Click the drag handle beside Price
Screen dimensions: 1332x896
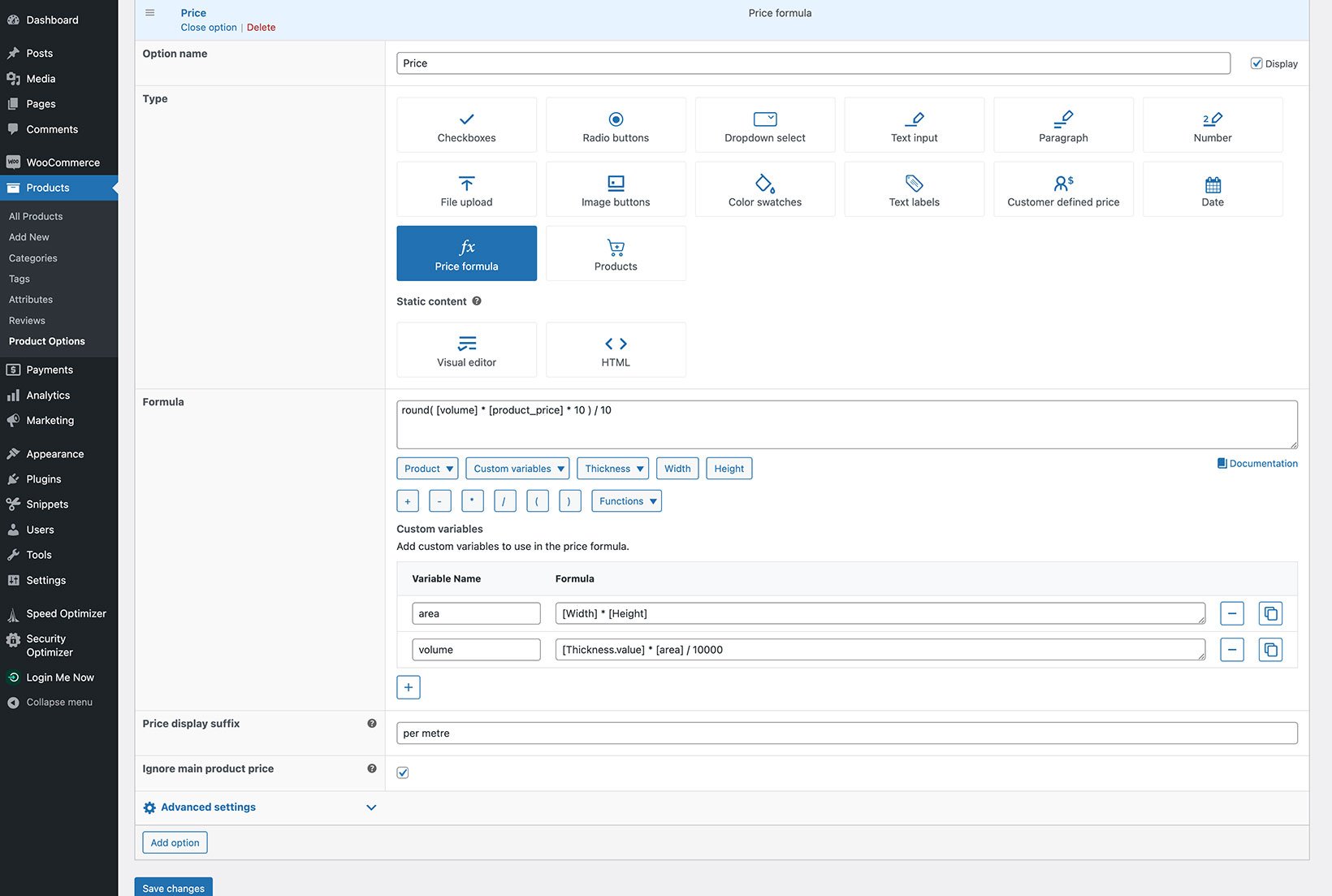[x=150, y=13]
